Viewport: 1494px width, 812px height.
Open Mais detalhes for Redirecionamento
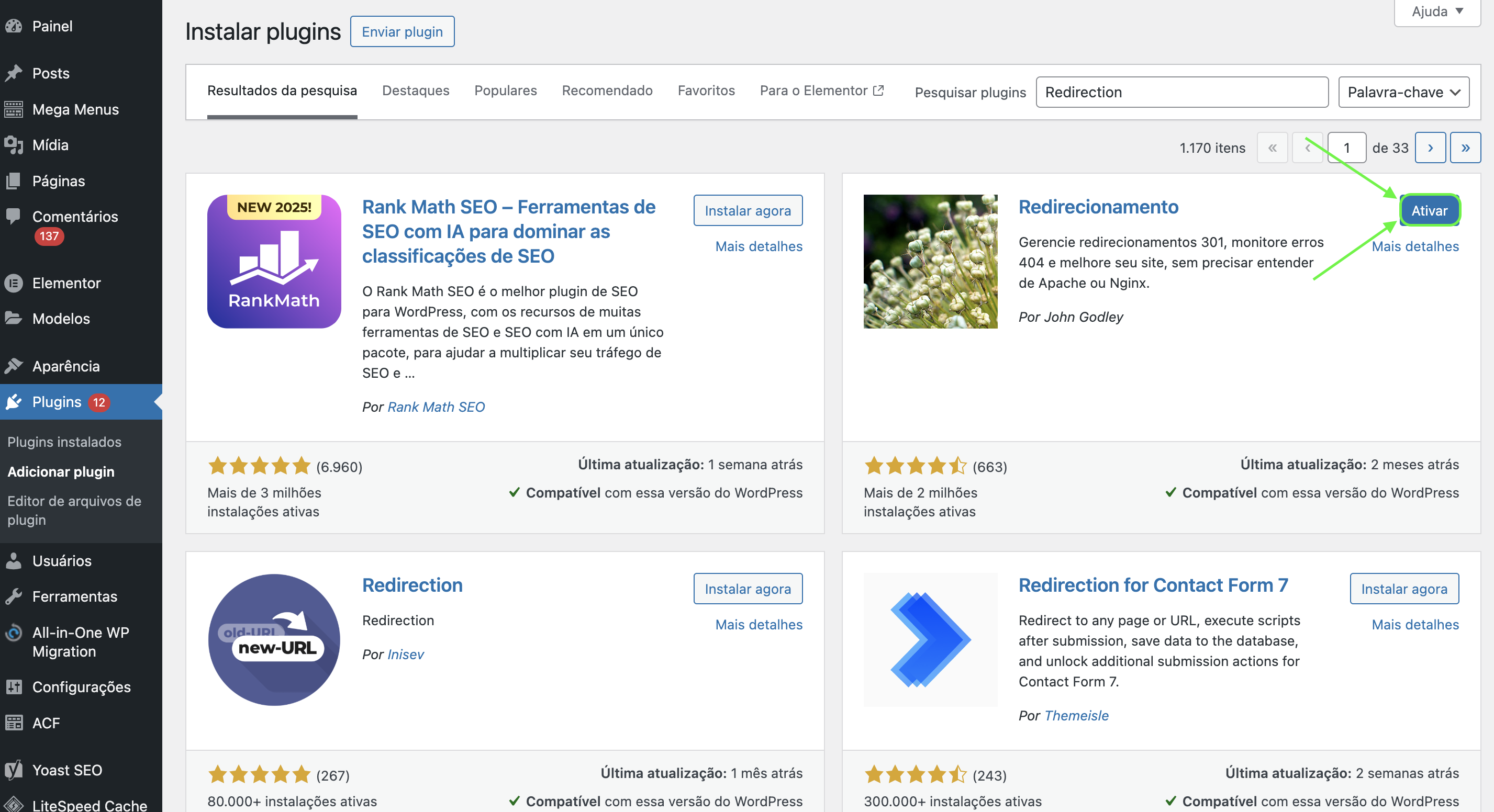pos(1415,246)
